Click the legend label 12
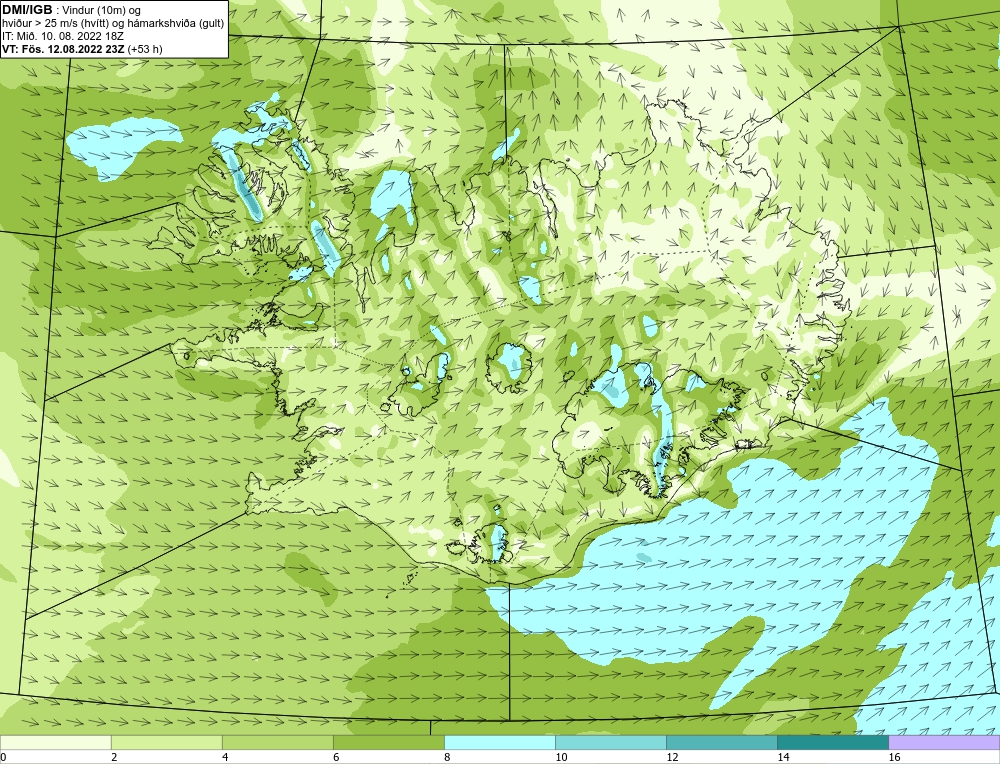 pyautogui.click(x=672, y=757)
